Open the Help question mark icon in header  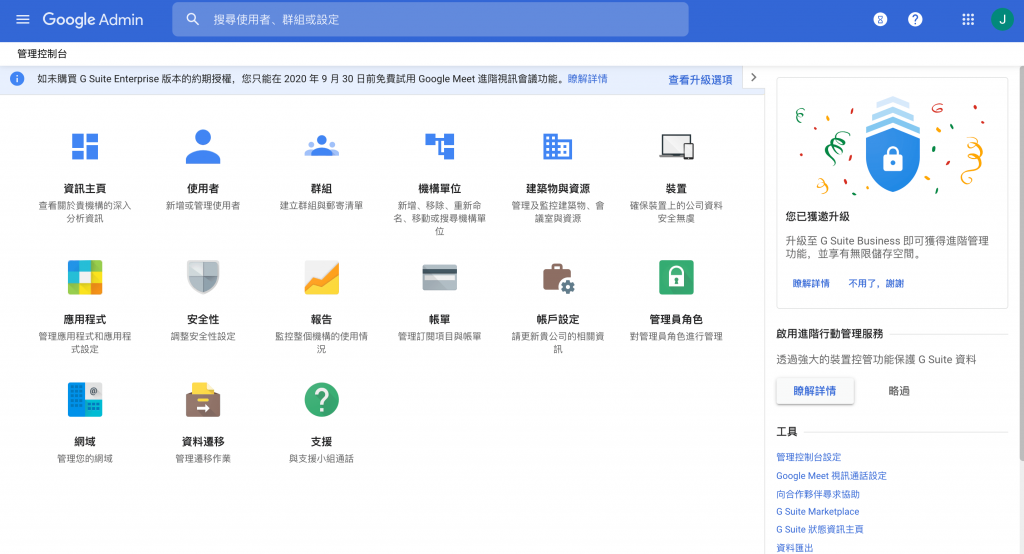(915, 20)
